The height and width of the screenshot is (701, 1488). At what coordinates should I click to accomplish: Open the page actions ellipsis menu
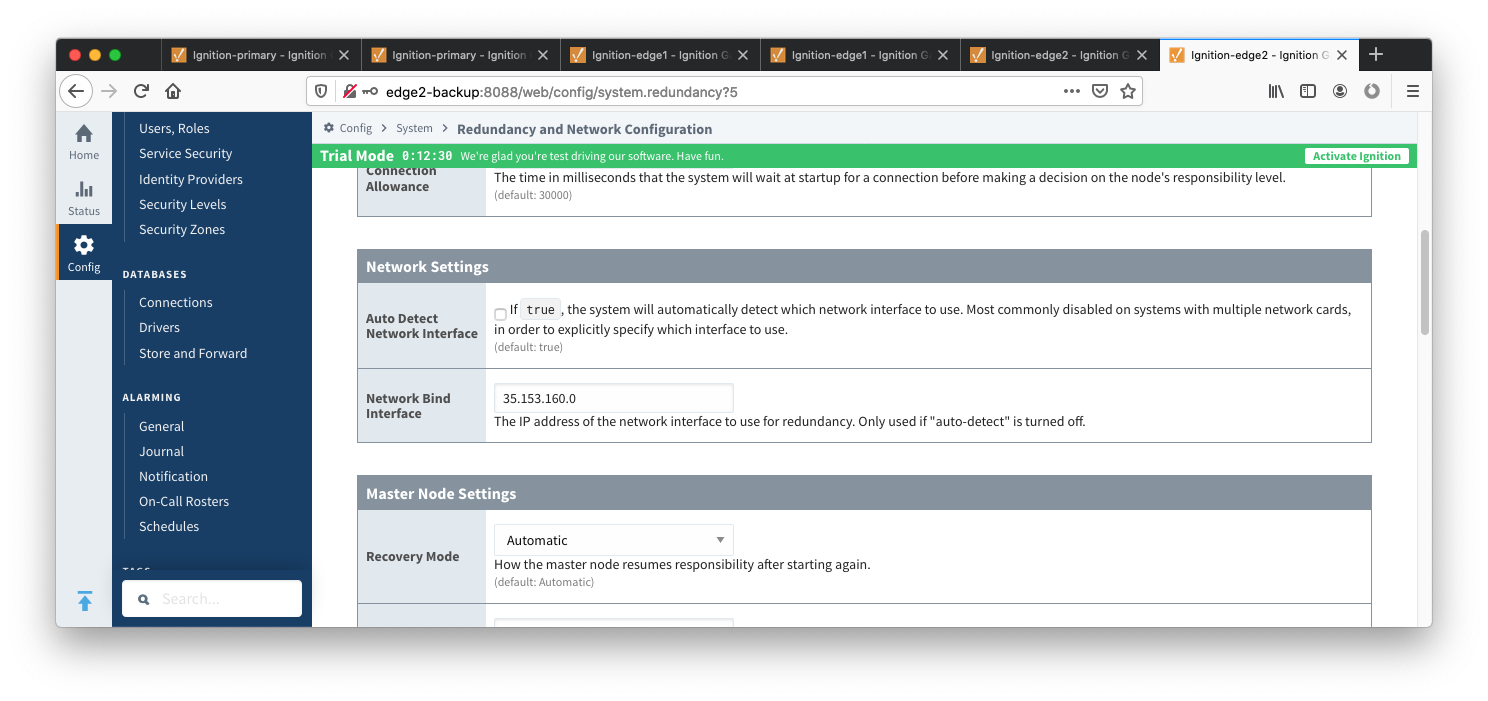click(1072, 91)
